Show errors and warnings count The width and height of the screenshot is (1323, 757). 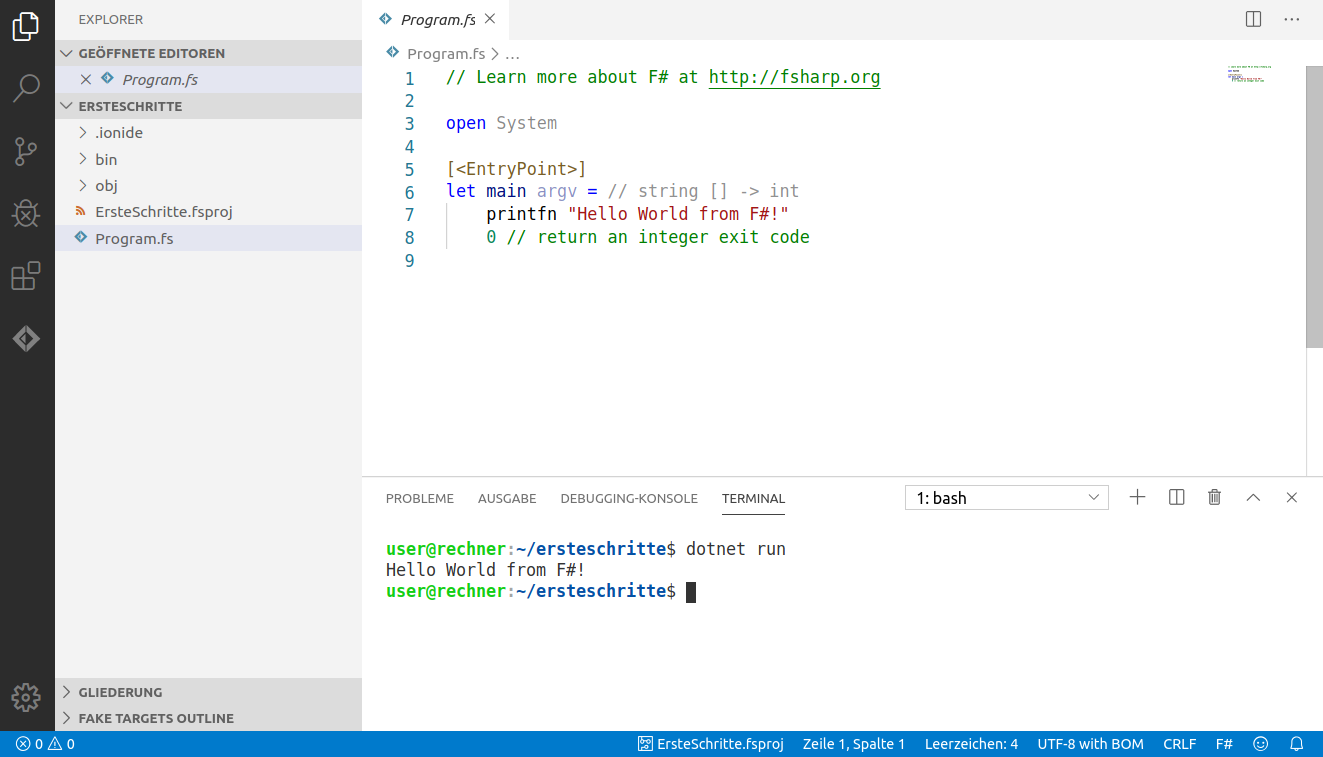point(45,744)
